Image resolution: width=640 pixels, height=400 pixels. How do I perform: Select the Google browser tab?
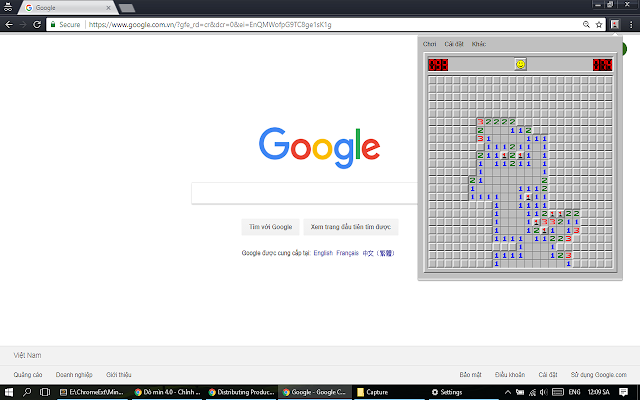click(67, 8)
